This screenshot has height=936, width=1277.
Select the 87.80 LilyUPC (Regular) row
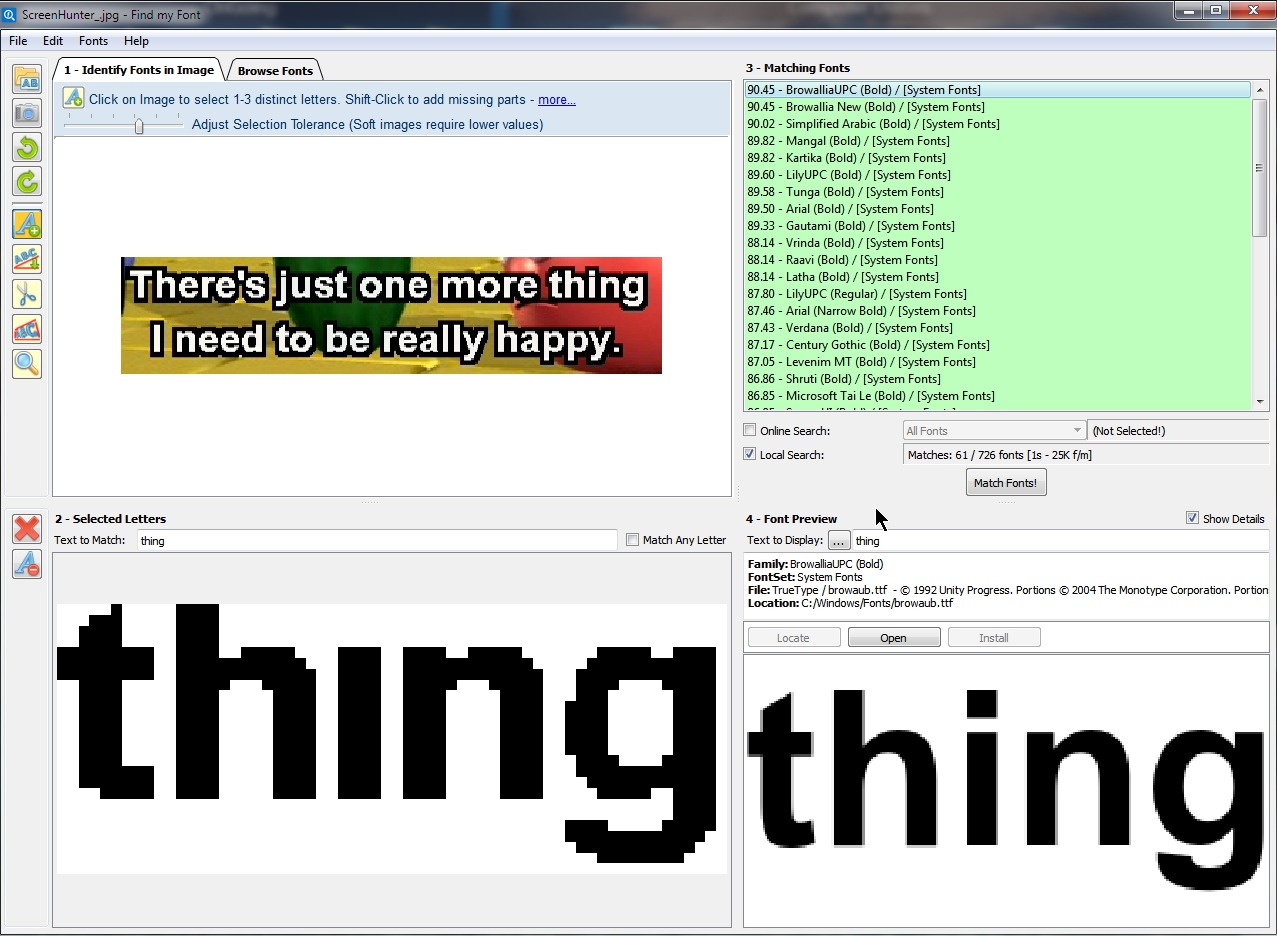coord(998,294)
